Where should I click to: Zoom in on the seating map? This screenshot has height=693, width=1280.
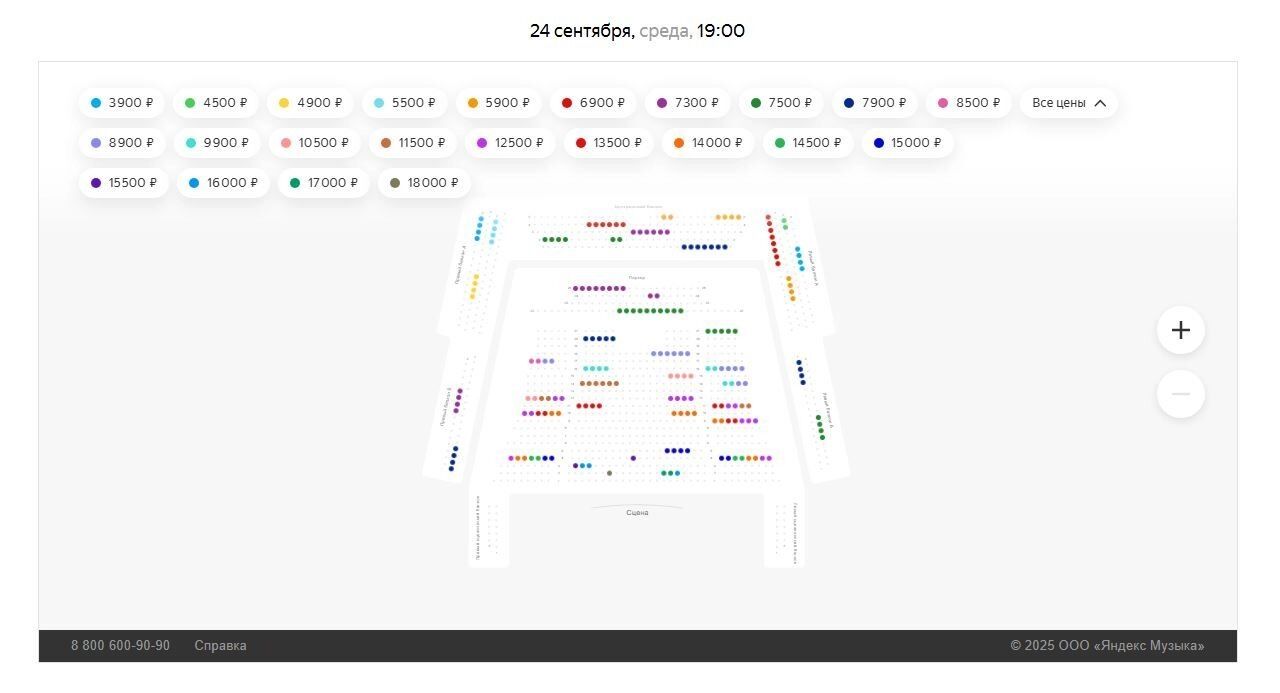point(1180,330)
